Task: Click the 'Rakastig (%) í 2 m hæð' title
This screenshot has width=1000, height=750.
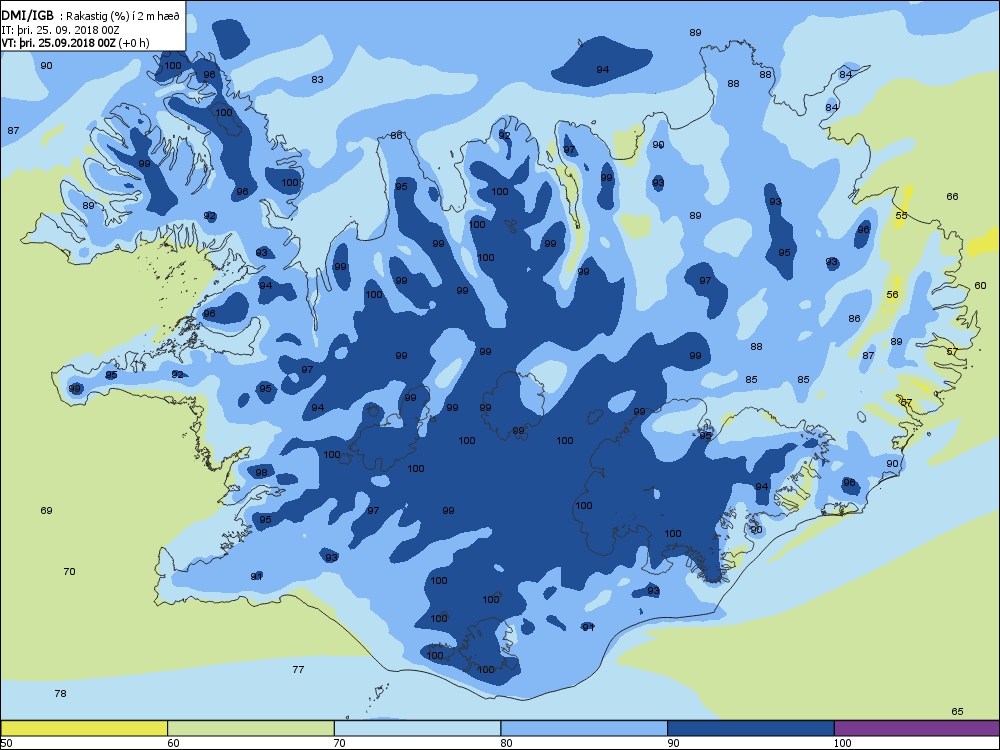Action: click(x=123, y=17)
